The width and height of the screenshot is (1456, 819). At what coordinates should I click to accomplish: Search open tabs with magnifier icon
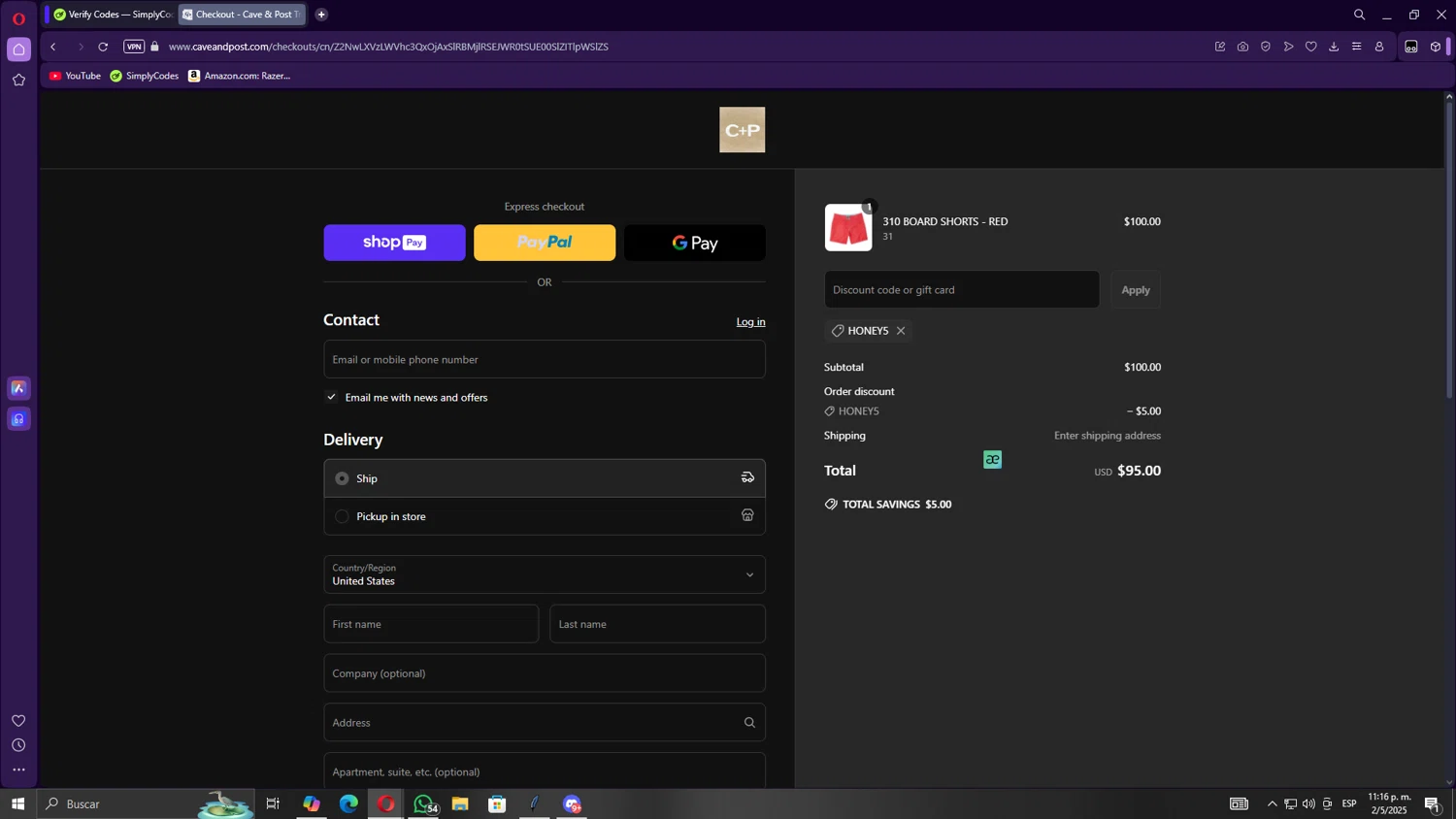pos(1359,15)
